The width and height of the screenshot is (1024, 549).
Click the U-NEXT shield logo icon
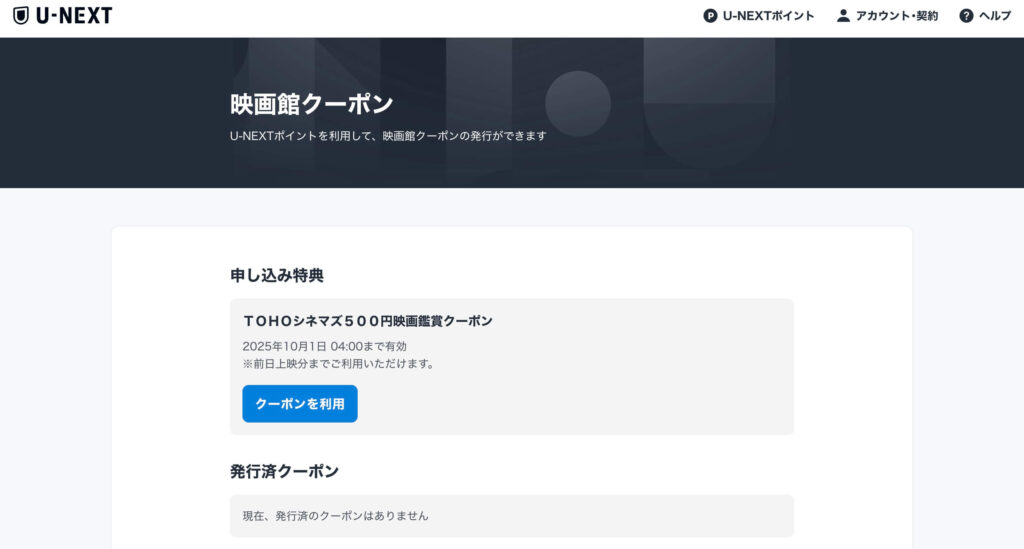coord(21,16)
